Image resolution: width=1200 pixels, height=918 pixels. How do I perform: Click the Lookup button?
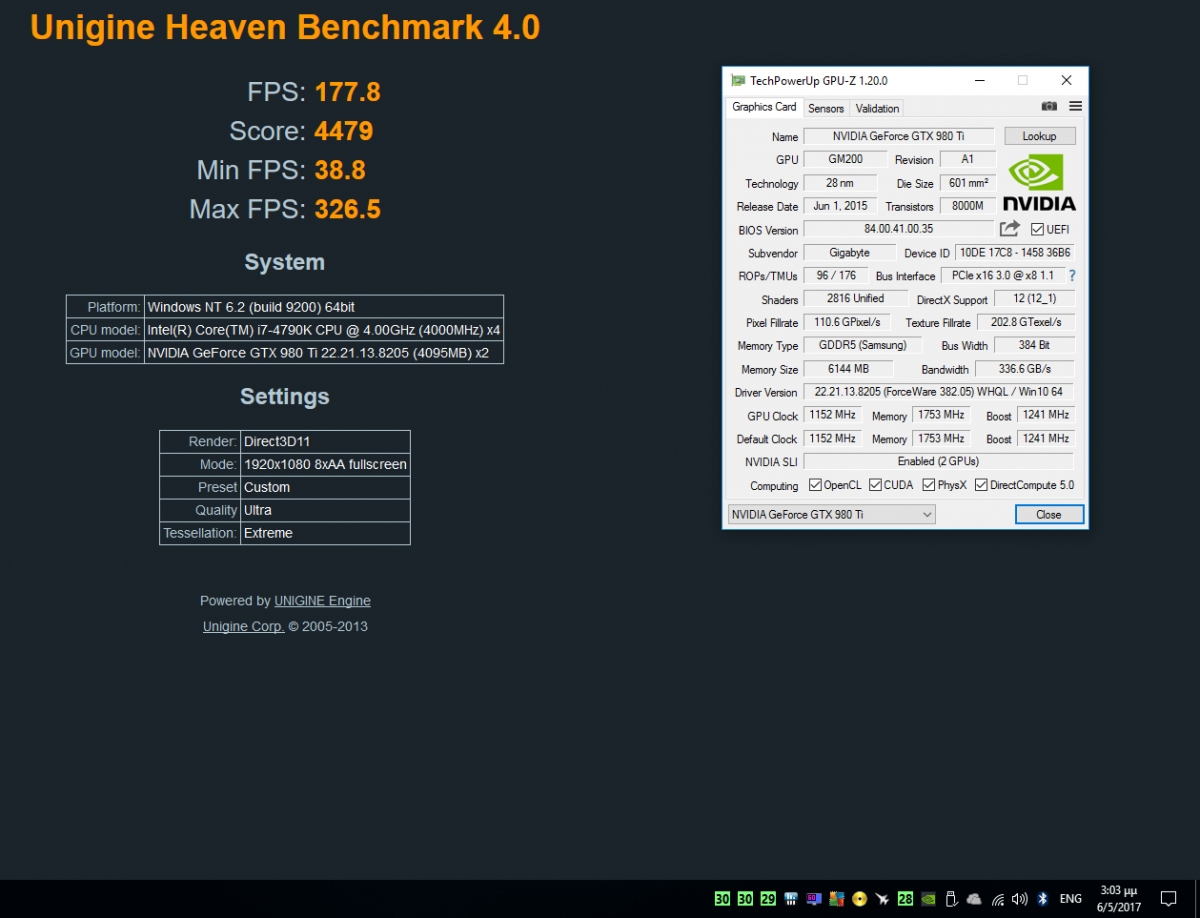click(1039, 136)
